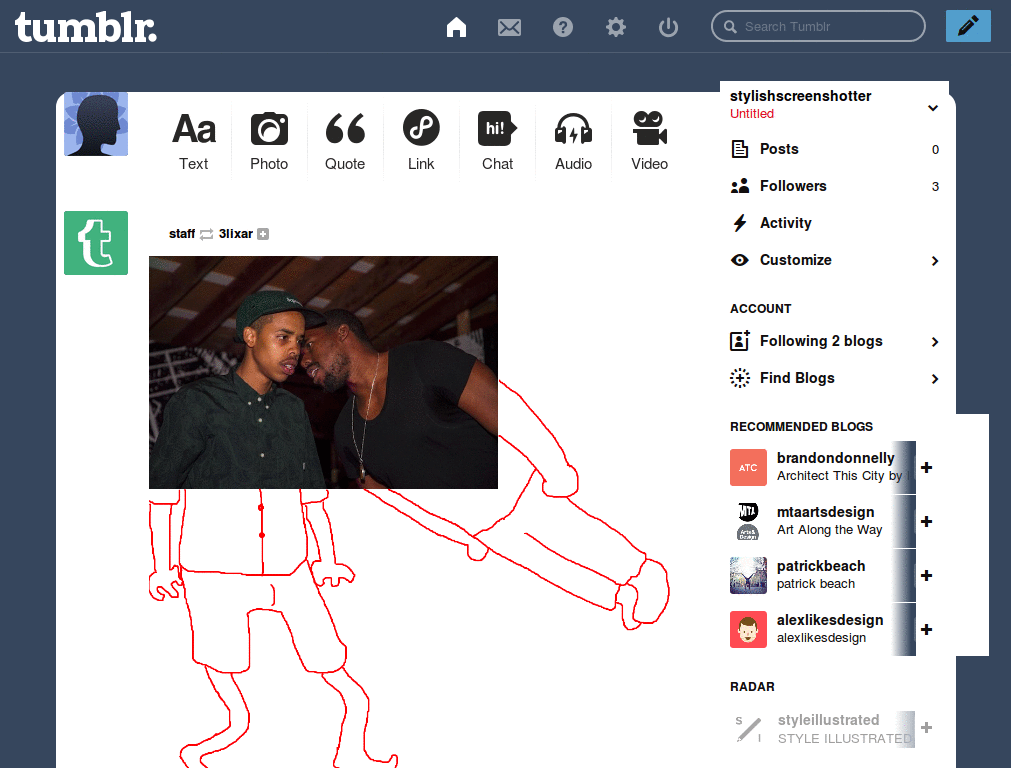
Task: Open the patrickbeach recommended blog
Action: pyautogui.click(x=821, y=566)
